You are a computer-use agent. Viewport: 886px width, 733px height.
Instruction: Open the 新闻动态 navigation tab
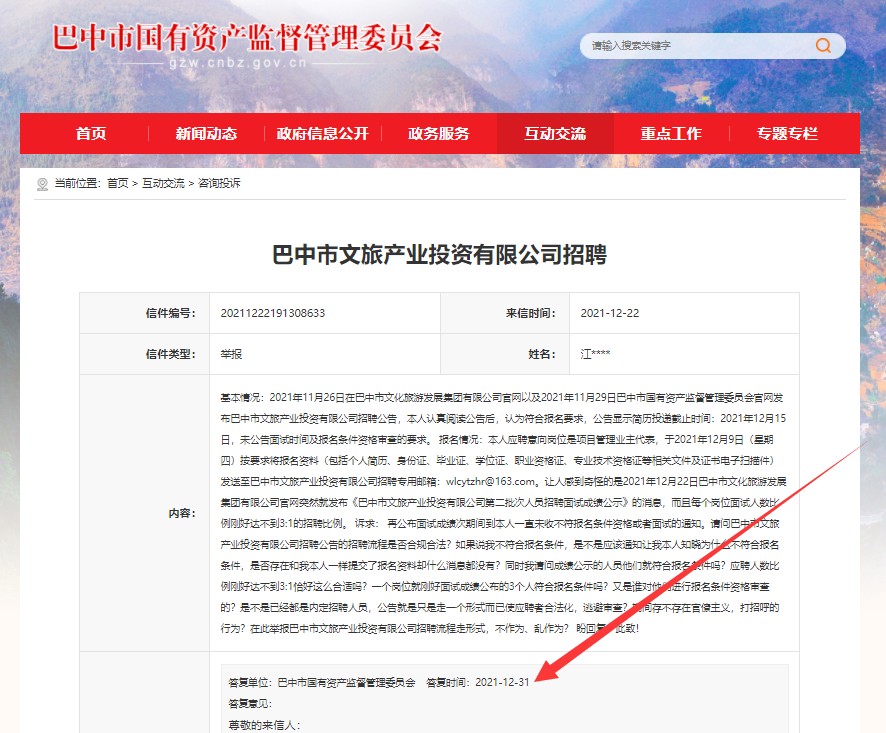tap(206, 133)
